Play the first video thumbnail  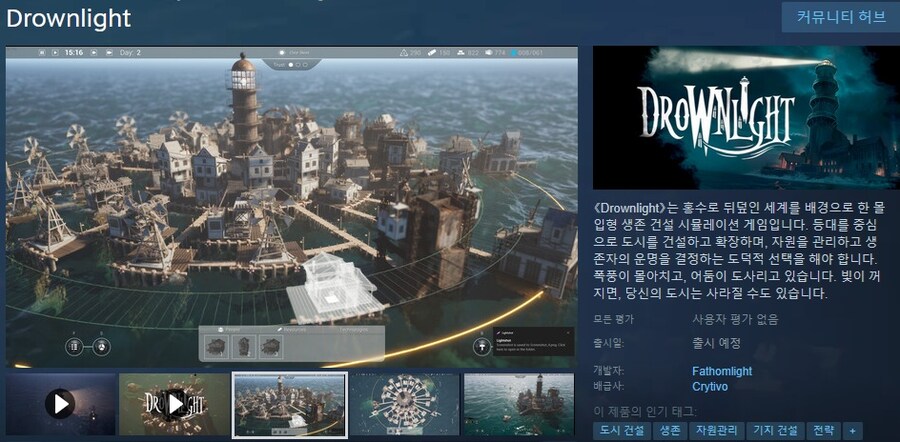tap(60, 403)
